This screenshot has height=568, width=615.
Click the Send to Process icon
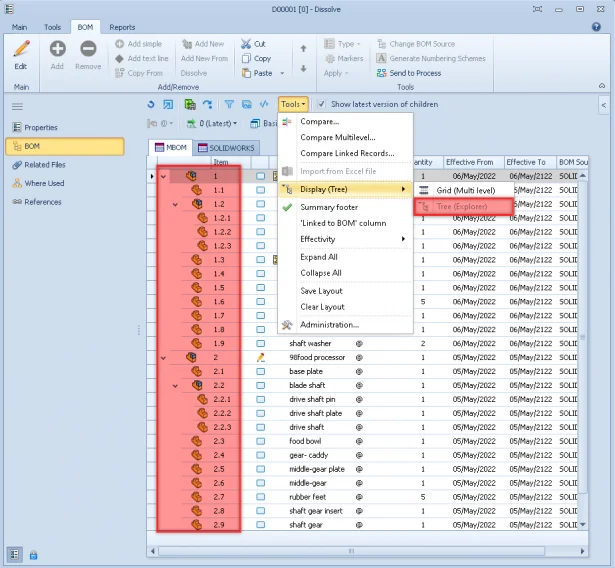(382, 73)
